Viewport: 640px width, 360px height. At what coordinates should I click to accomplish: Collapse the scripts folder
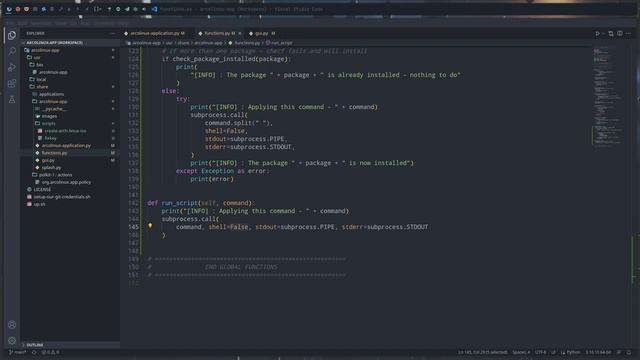pyautogui.click(x=71, y=124)
